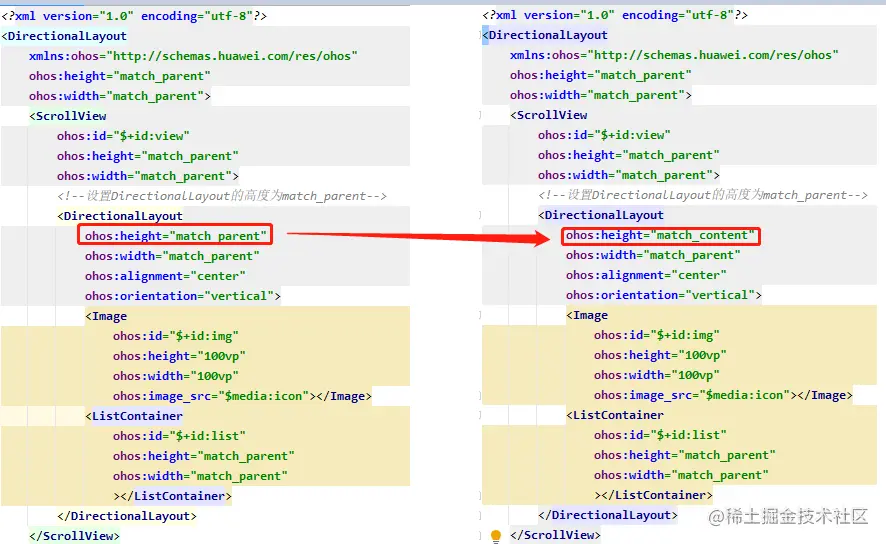This screenshot has width=886, height=544.
Task: Click the xml version declaration in right pane
Action: click(615, 15)
